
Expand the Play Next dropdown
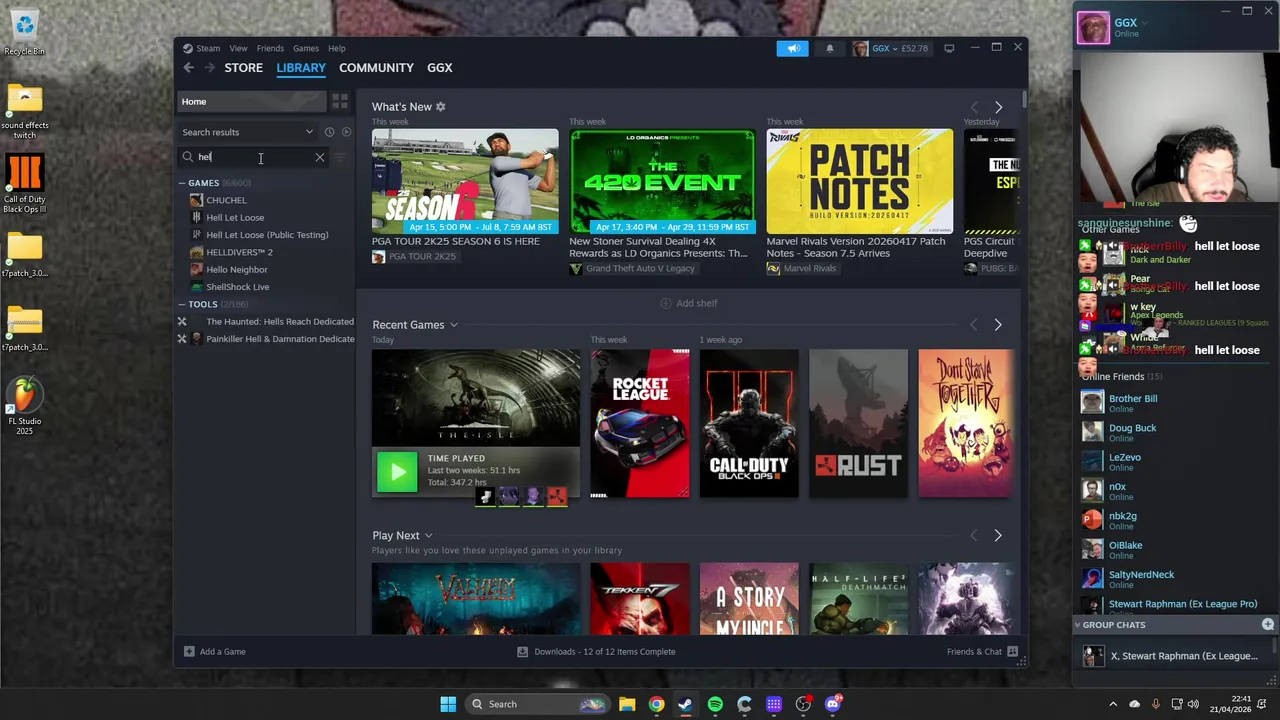(x=428, y=536)
